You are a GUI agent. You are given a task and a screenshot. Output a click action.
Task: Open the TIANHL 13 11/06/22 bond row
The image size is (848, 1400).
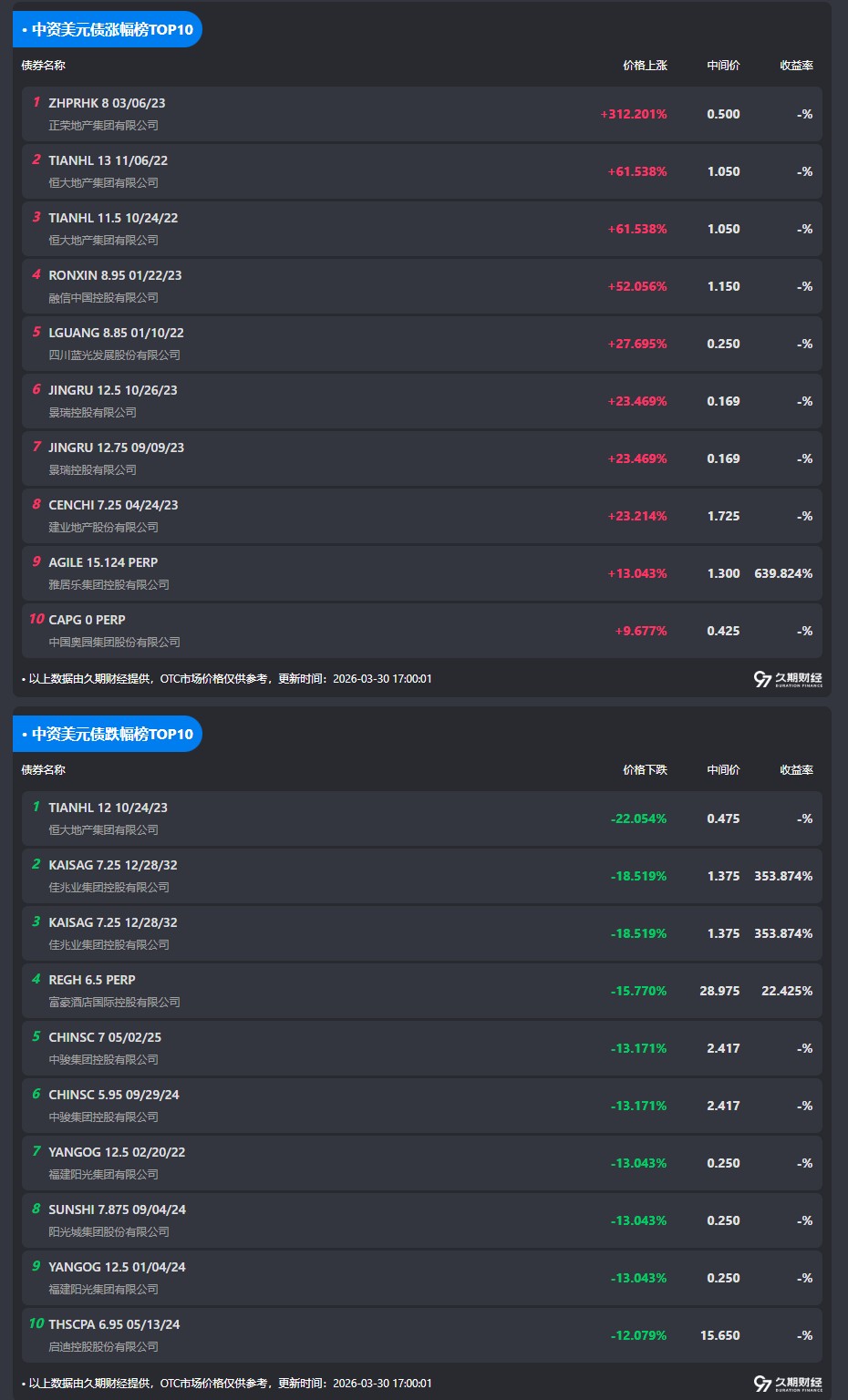pos(108,160)
